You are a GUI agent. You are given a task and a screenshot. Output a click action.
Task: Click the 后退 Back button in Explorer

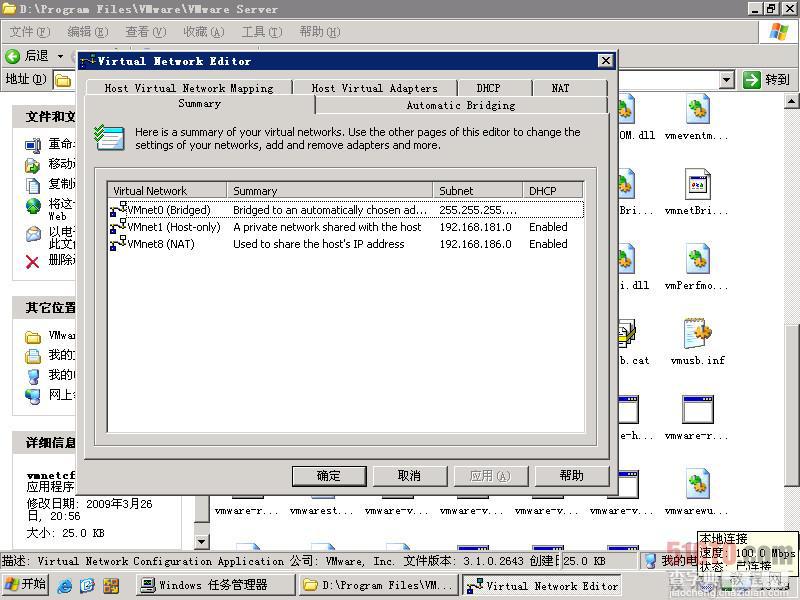pos(28,56)
